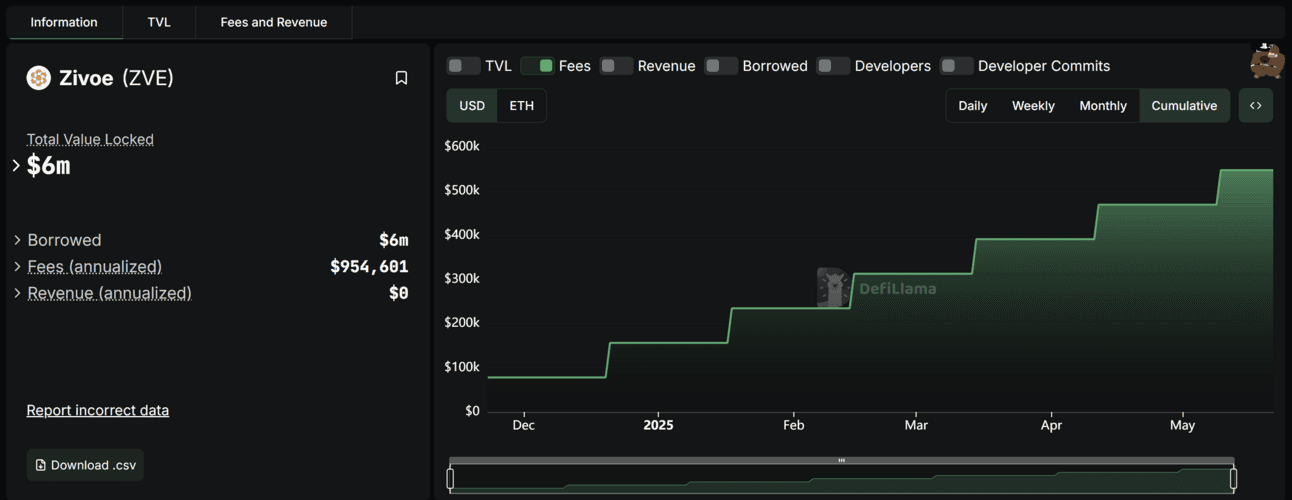Viewport: 1292px width, 500px height.
Task: Select Monthly interval
Action: [x=1103, y=106]
